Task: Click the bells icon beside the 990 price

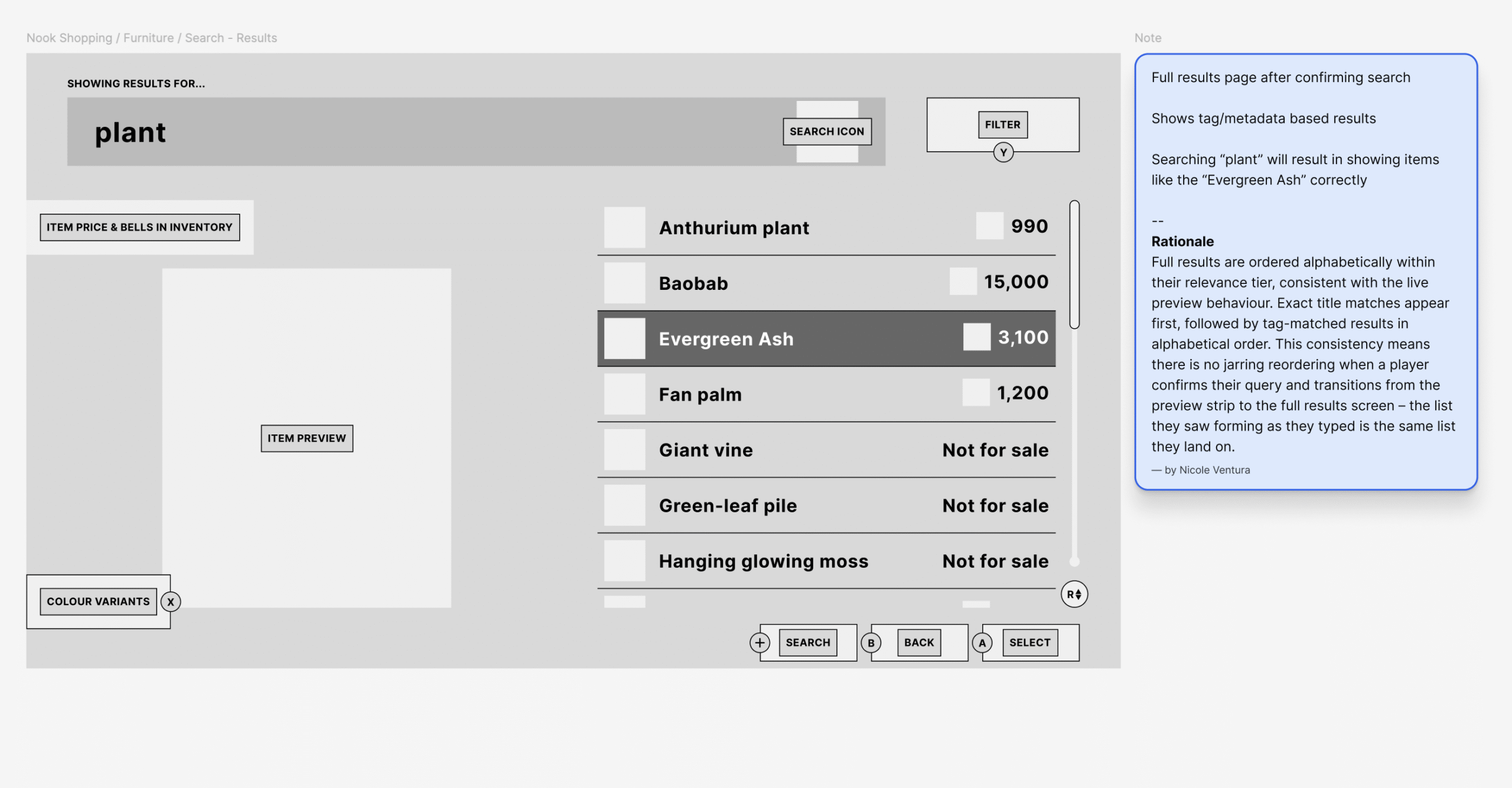Action: pyautogui.click(x=989, y=226)
